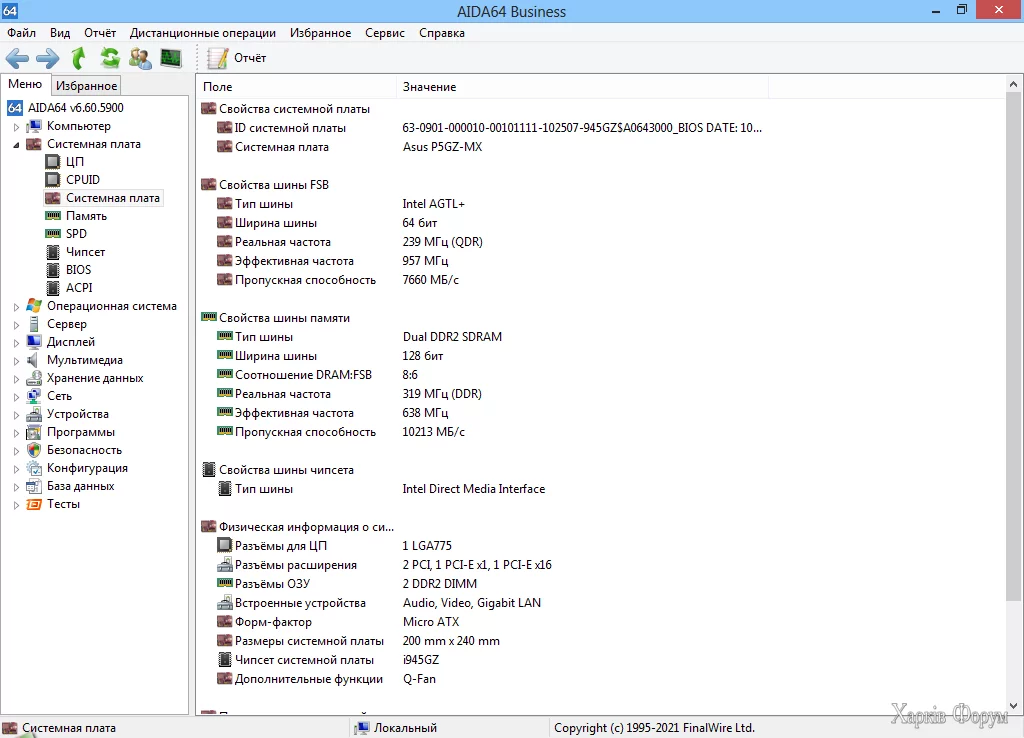This screenshot has width=1024, height=738.
Task: Select the Intel Direct Media Interface value
Action: click(473, 489)
